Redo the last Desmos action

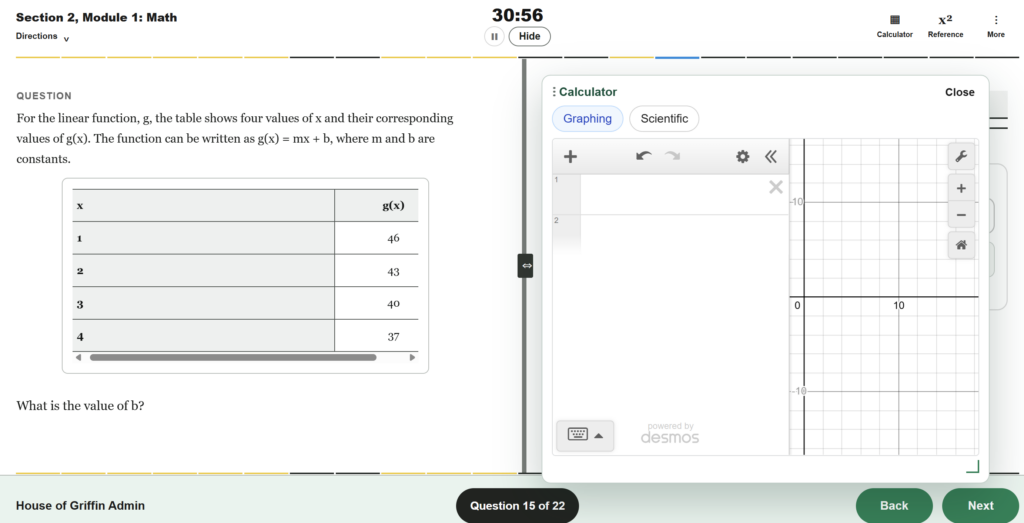tap(672, 157)
